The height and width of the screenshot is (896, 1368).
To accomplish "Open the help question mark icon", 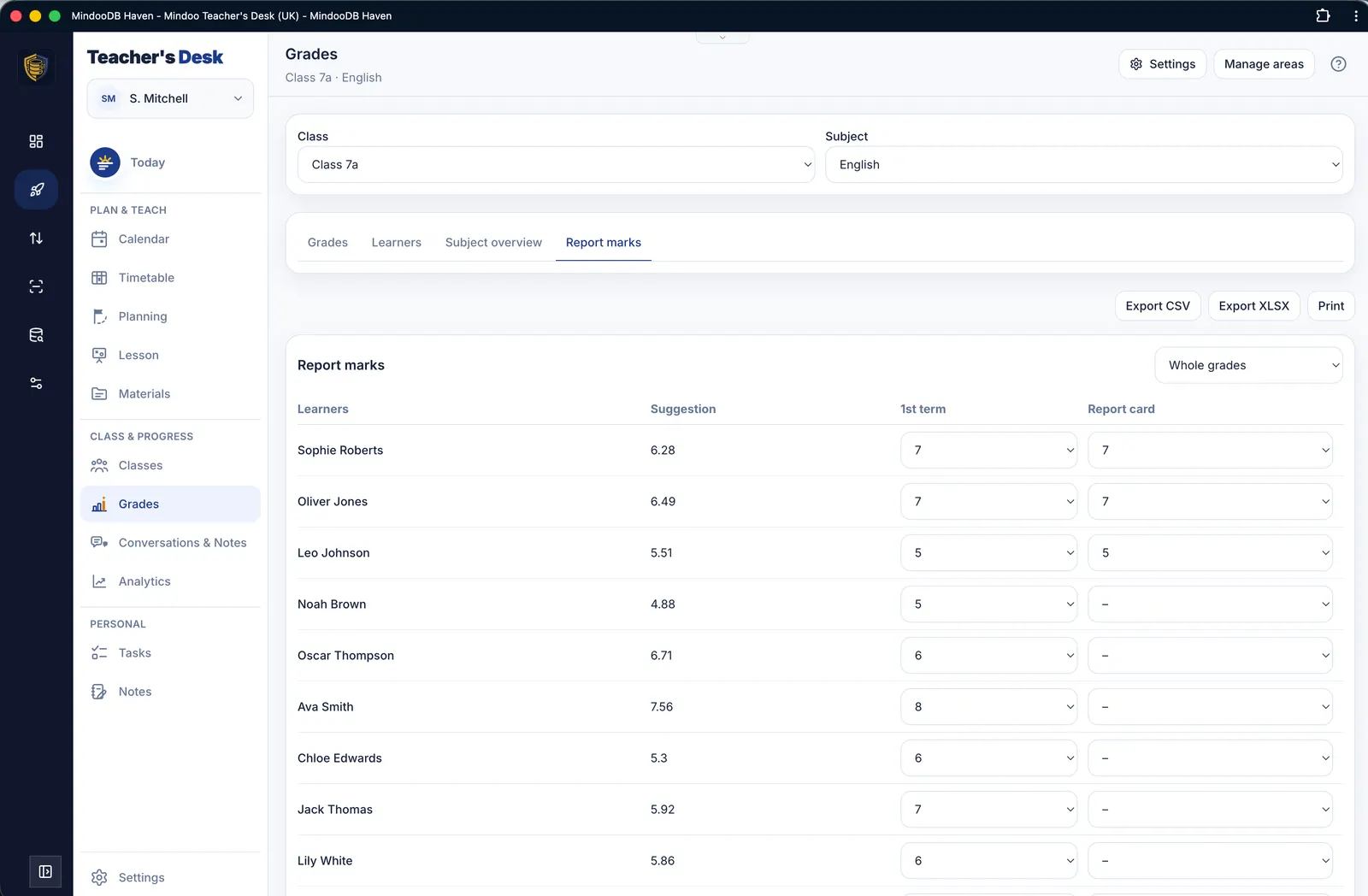I will [x=1338, y=64].
